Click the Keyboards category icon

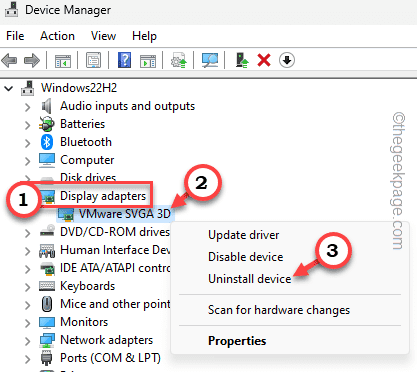tap(47, 286)
